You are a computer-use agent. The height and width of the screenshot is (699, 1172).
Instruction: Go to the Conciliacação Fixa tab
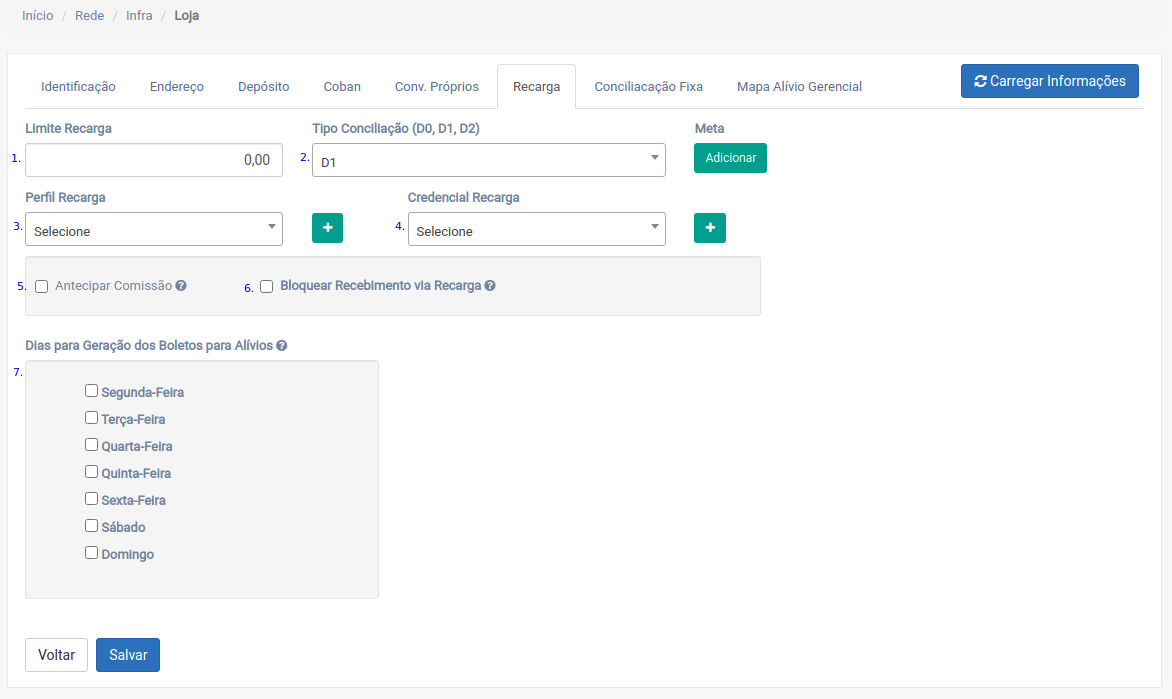[648, 87]
